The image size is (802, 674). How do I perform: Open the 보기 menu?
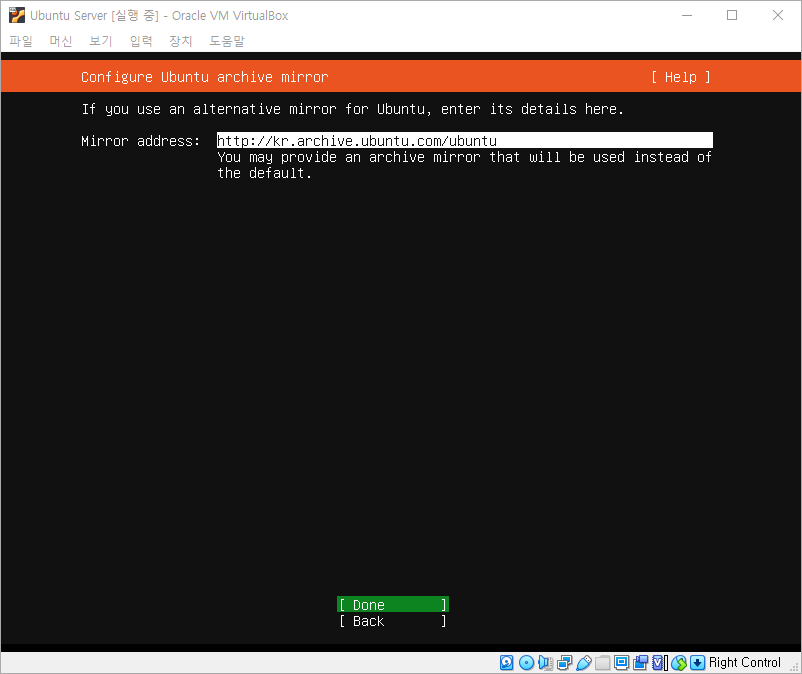coord(100,41)
